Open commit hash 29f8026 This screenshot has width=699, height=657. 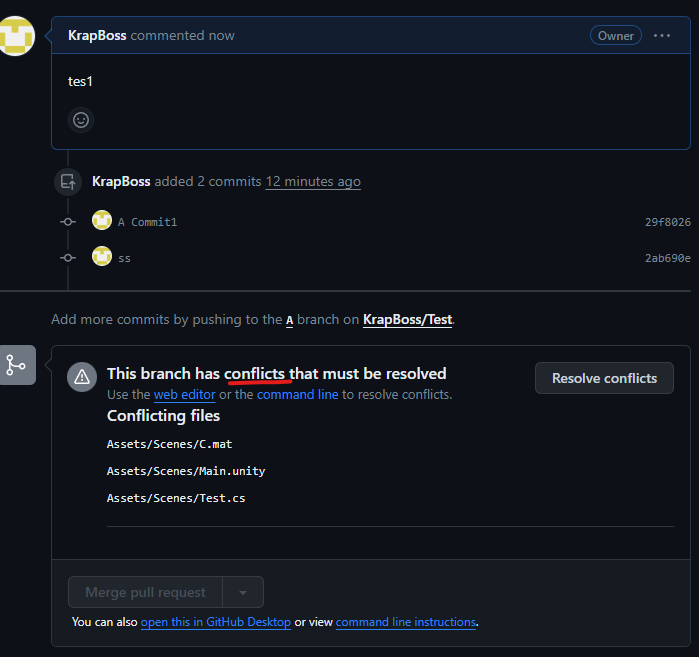point(668,222)
